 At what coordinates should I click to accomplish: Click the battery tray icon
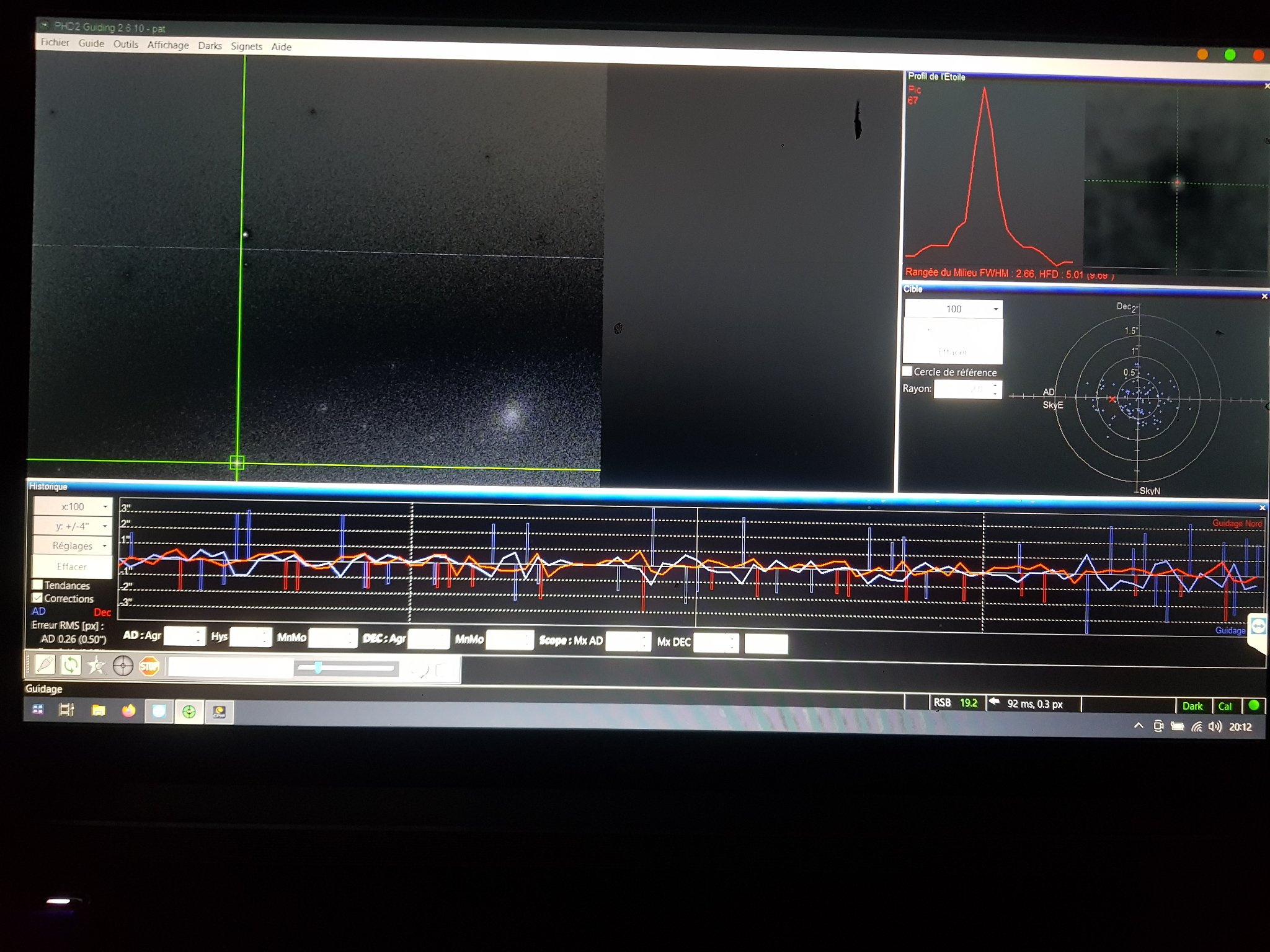point(1177,726)
